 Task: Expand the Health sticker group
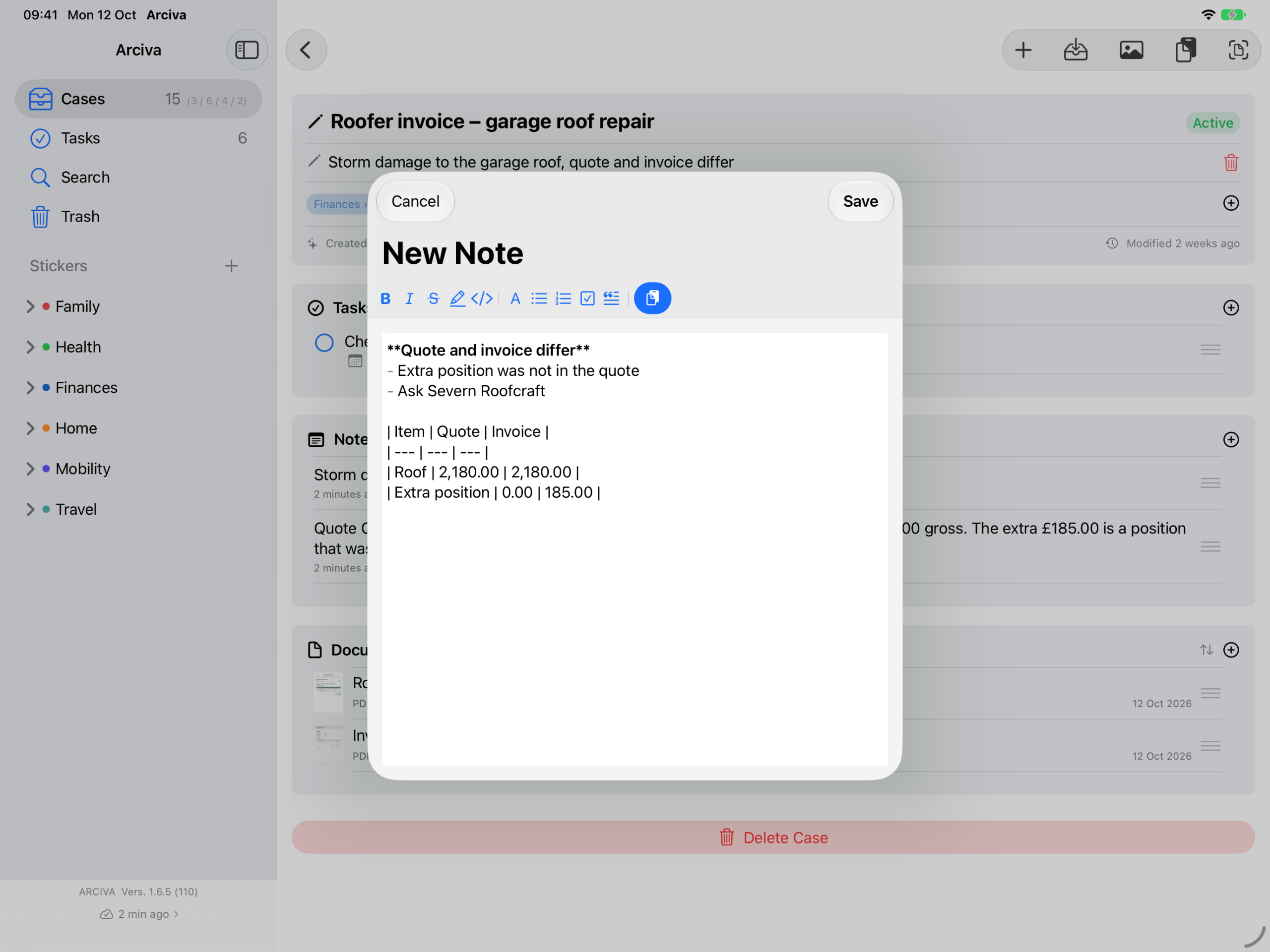[30, 347]
